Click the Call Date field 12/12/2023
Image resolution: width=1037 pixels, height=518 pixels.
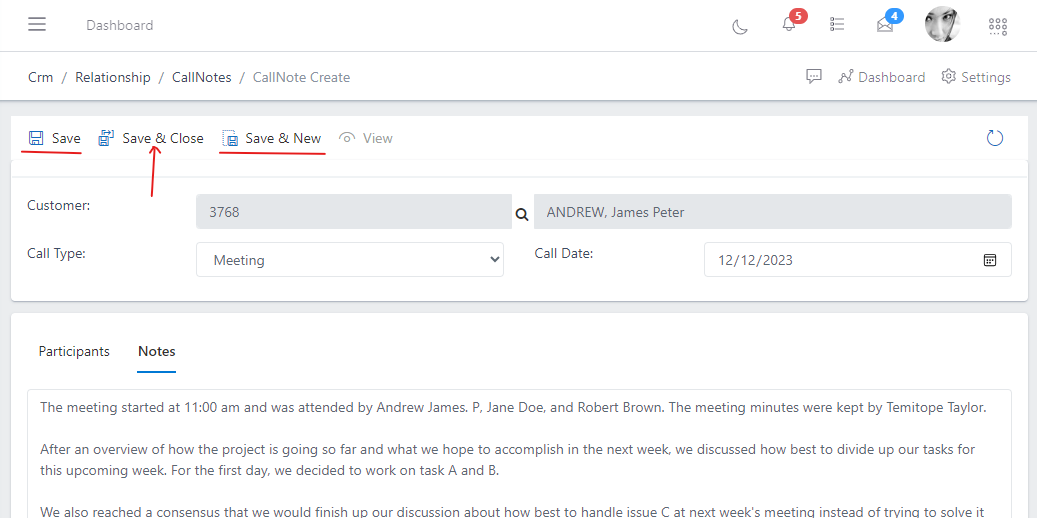click(857, 259)
